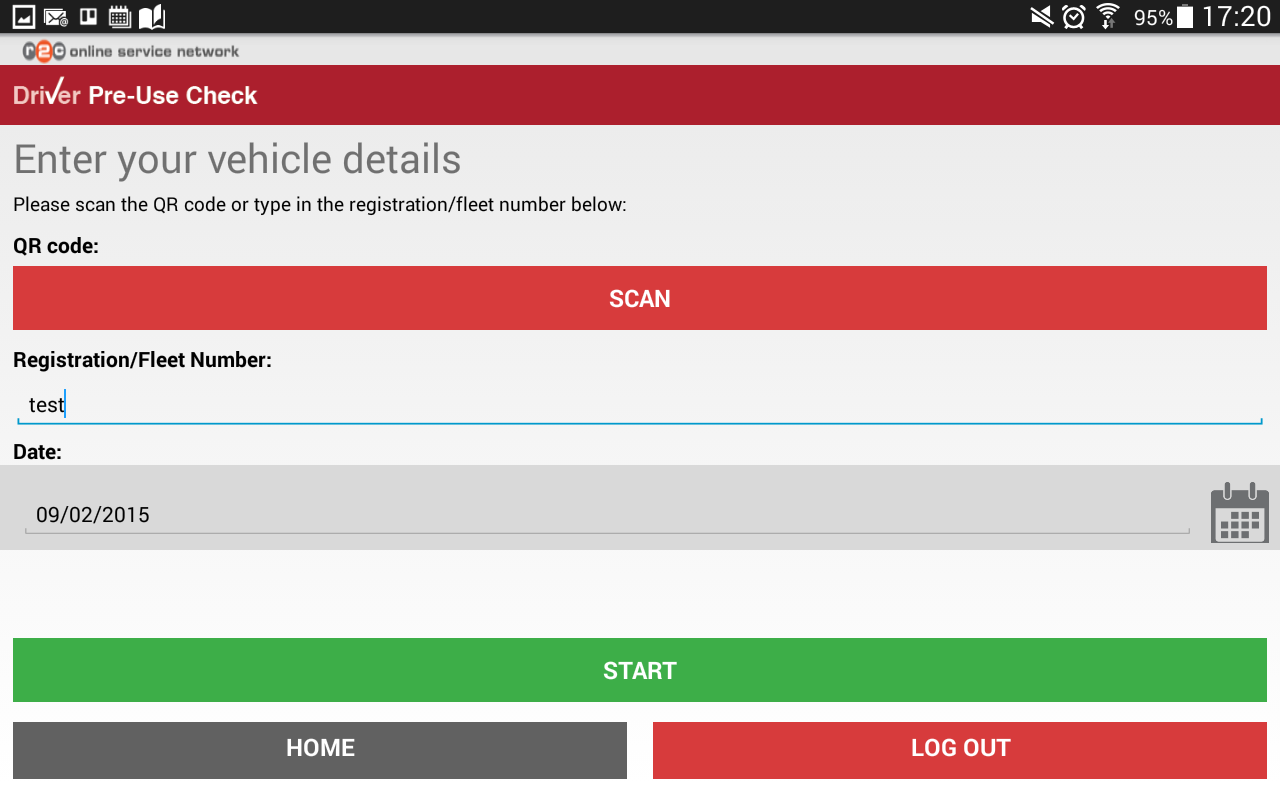1280x800 pixels.
Task: Tap the alarm clock status icon
Action: pos(1073,16)
